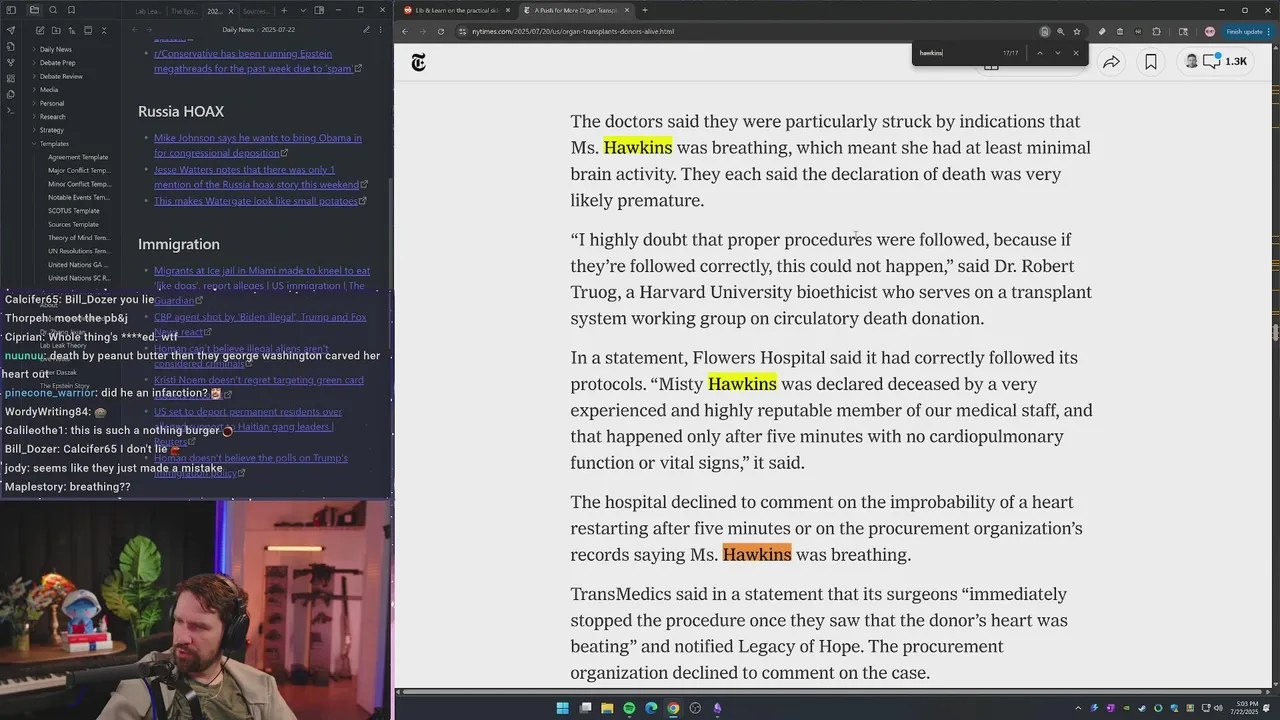Jump to previous find result
The image size is (1280, 720).
click(1040, 53)
